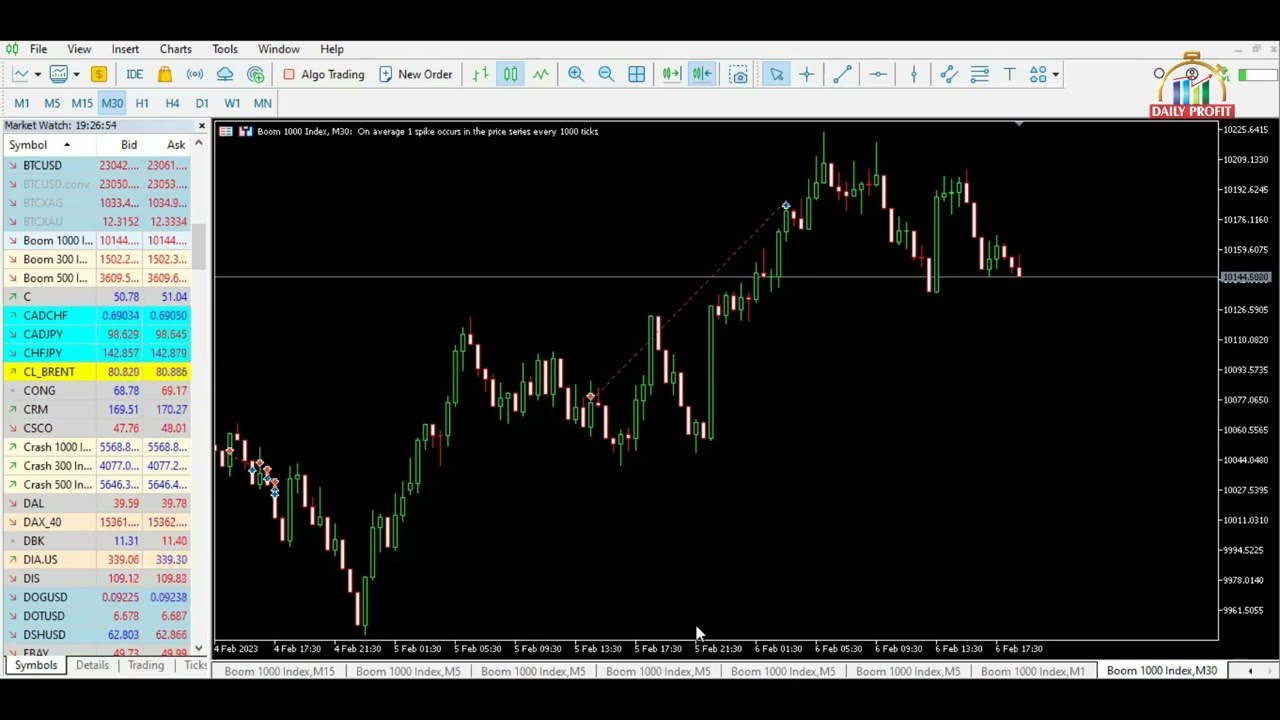Open the Market shopping bag icon
The width and height of the screenshot is (1280, 720).
point(165,74)
